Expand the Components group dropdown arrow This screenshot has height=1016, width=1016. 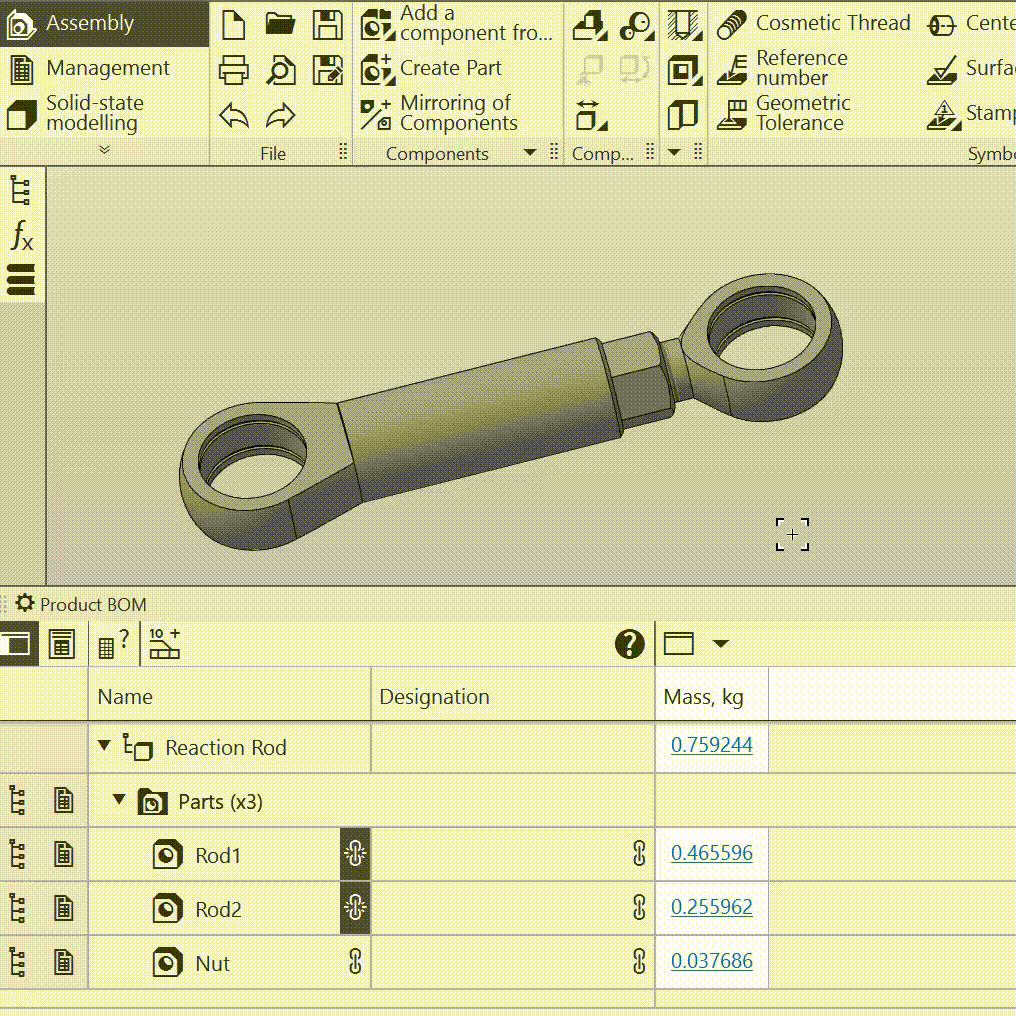(530, 153)
